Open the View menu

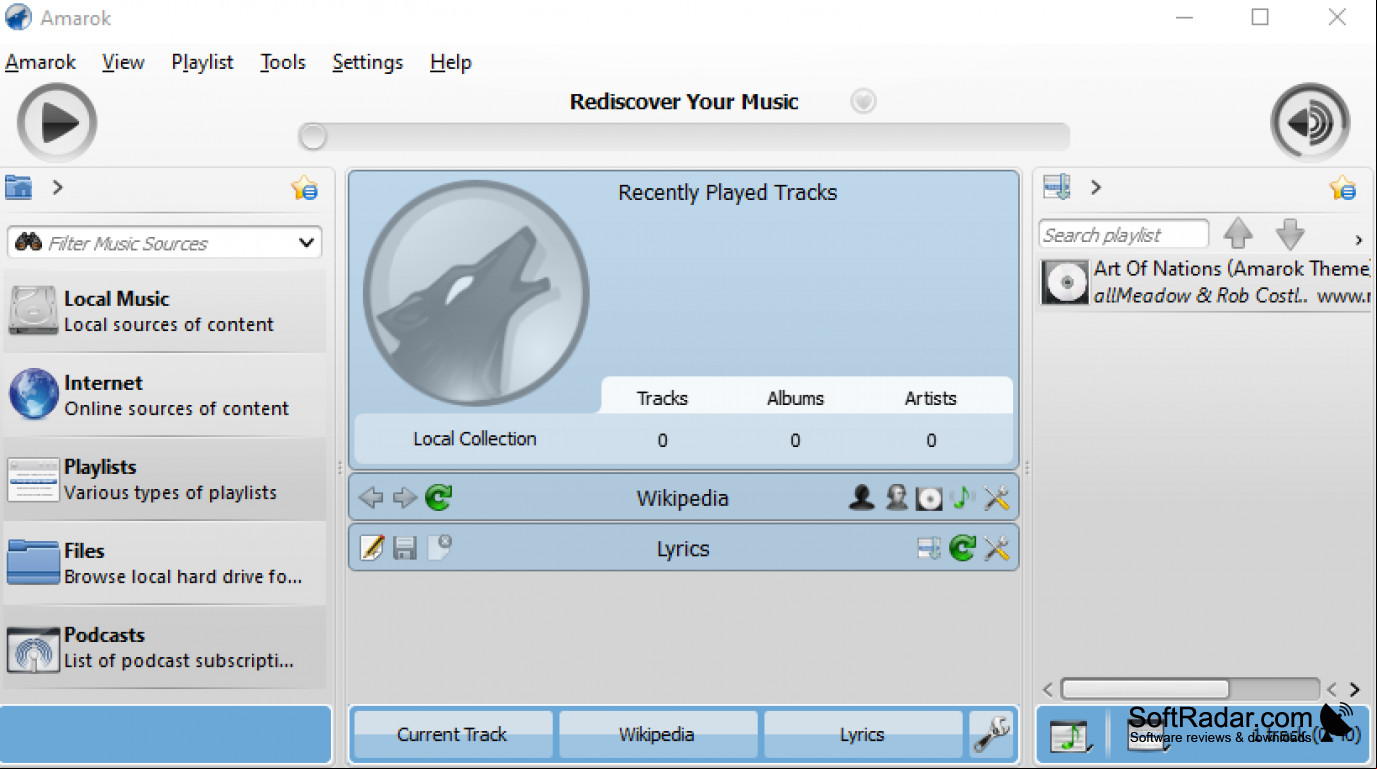point(123,62)
